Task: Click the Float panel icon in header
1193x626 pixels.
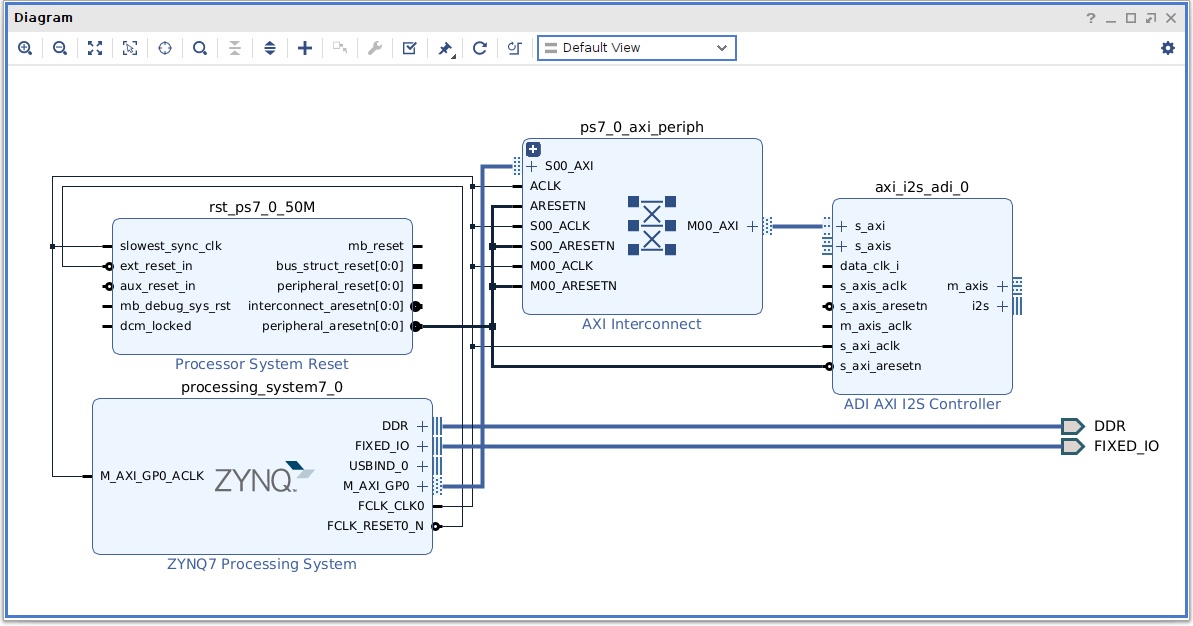Action: [x=1151, y=17]
